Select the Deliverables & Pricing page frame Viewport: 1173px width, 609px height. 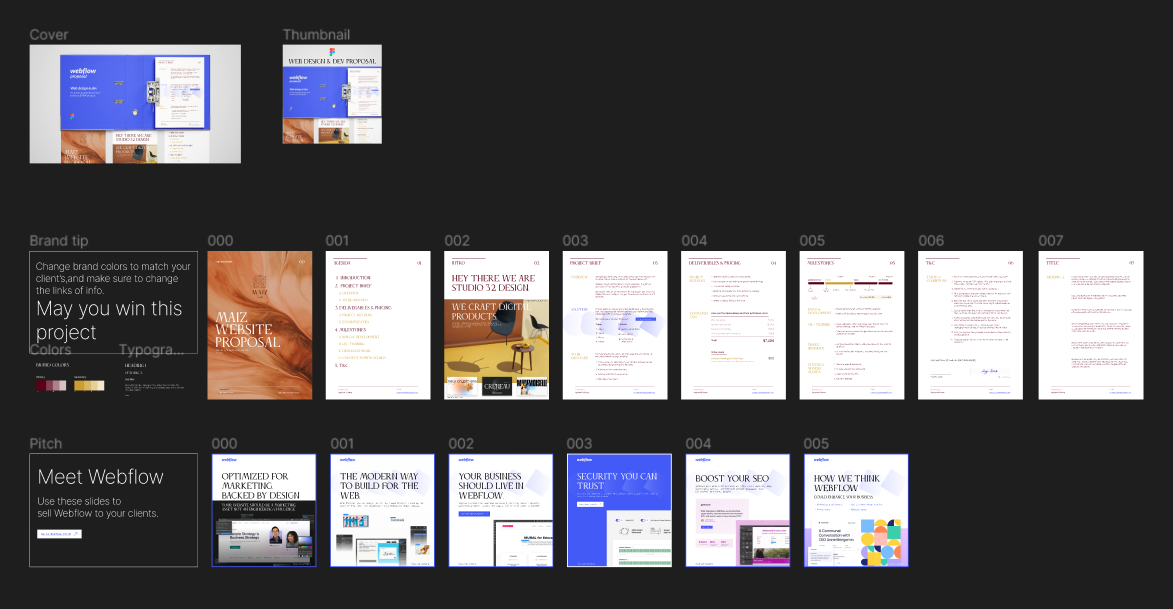click(733, 325)
